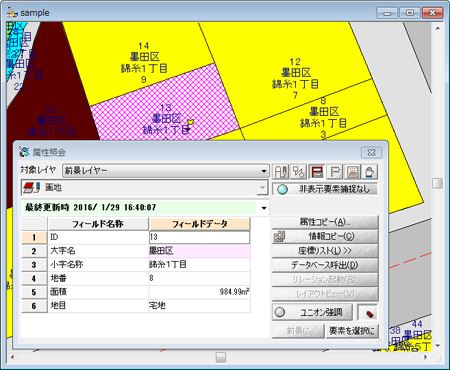Click the picture frame toolbar icon
This screenshot has width=450, height=370.
(x=353, y=172)
